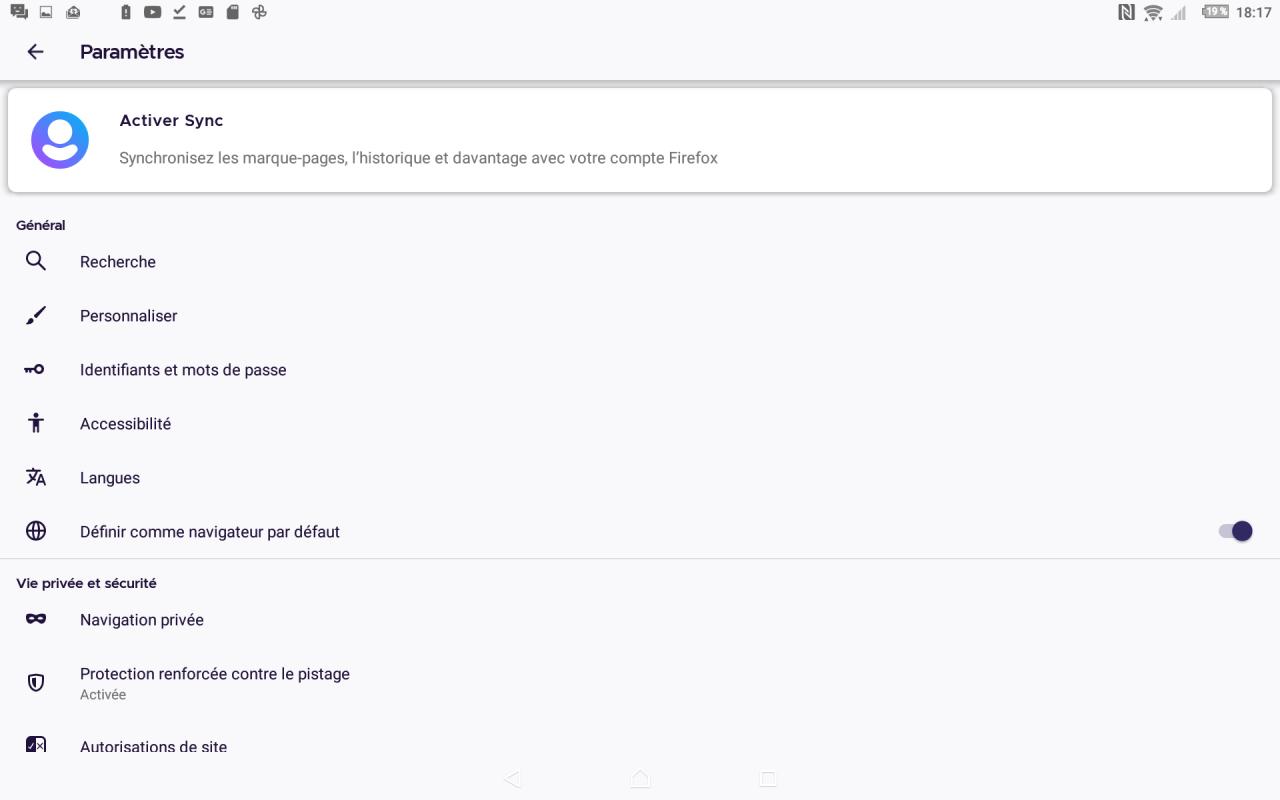Image resolution: width=1280 pixels, height=800 pixels.
Task: Open Protection renforcée contre le pistage
Action: tap(215, 675)
